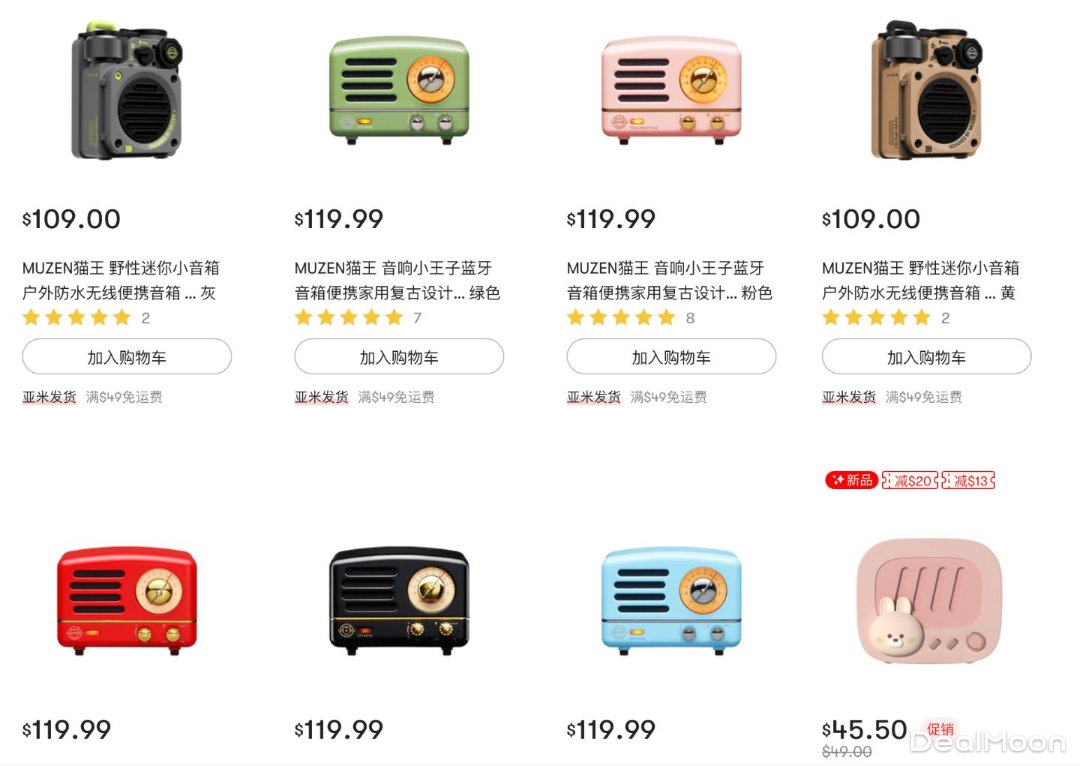Open the gray outdoor speaker product image
The height and width of the screenshot is (766, 1080).
(x=127, y=90)
